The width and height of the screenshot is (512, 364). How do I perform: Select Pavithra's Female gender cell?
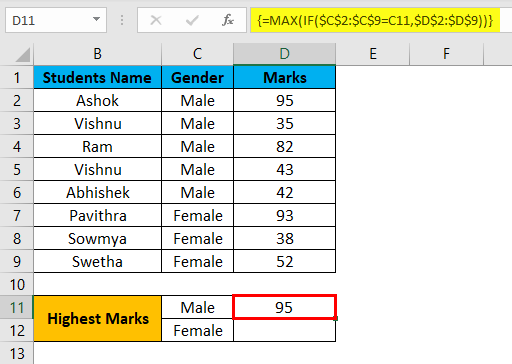(197, 215)
